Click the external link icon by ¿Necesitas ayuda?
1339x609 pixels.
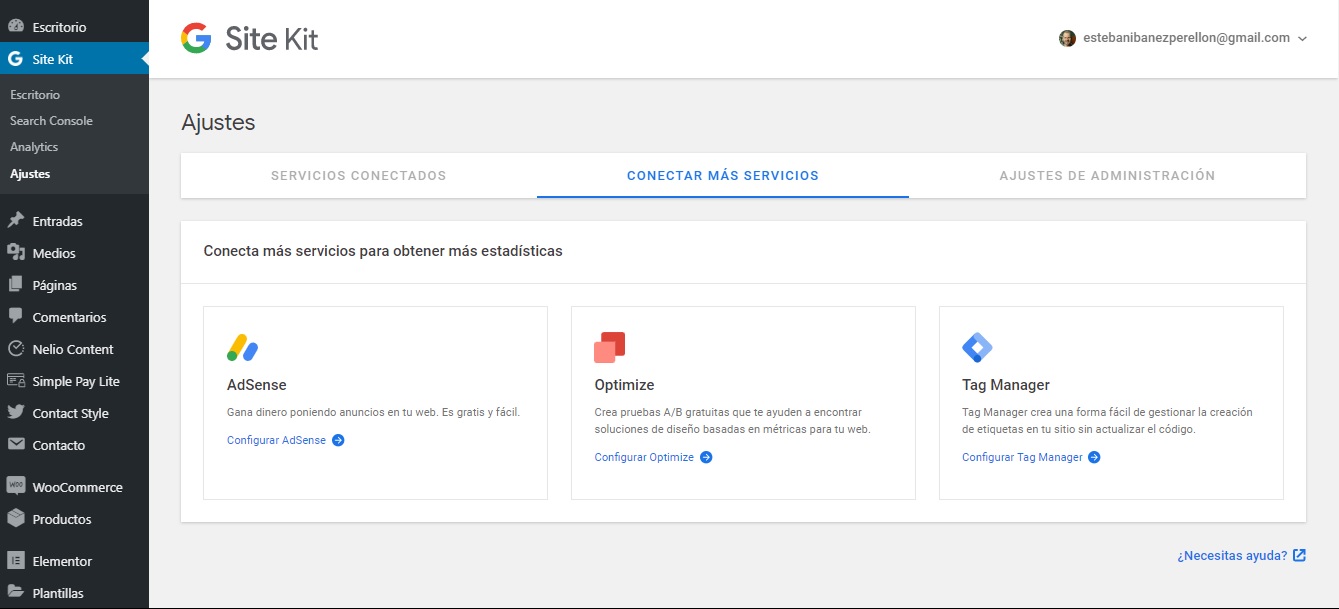pyautogui.click(x=1299, y=556)
